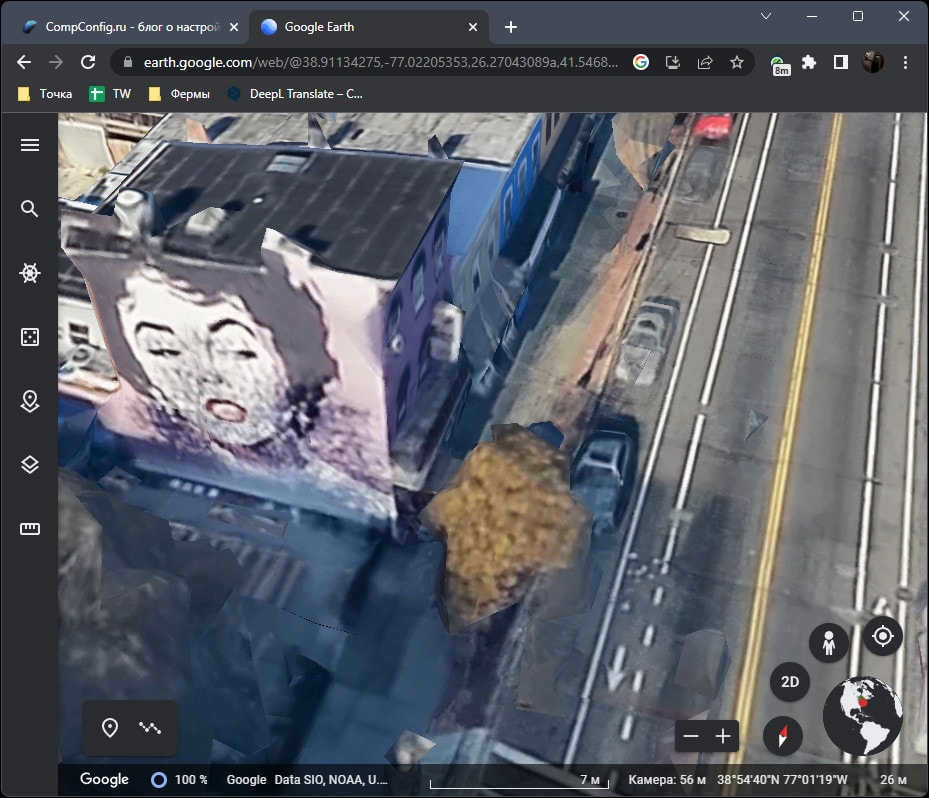
Task: Open the DeepL Translate bookmark
Action: pos(296,94)
